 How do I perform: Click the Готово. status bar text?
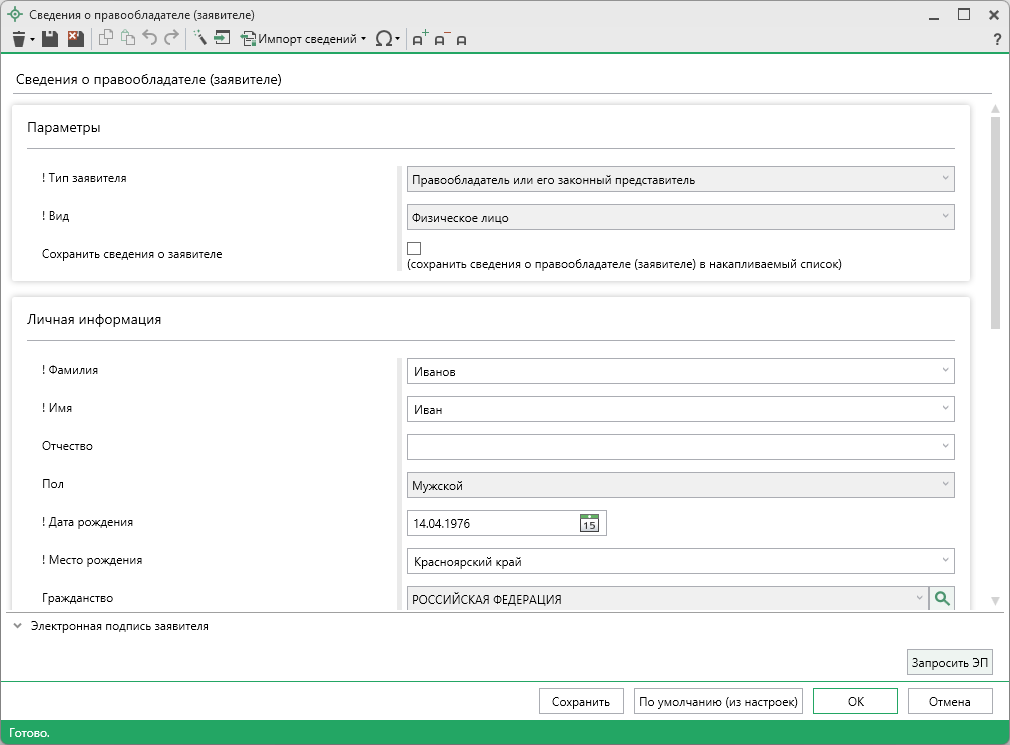tap(29, 733)
